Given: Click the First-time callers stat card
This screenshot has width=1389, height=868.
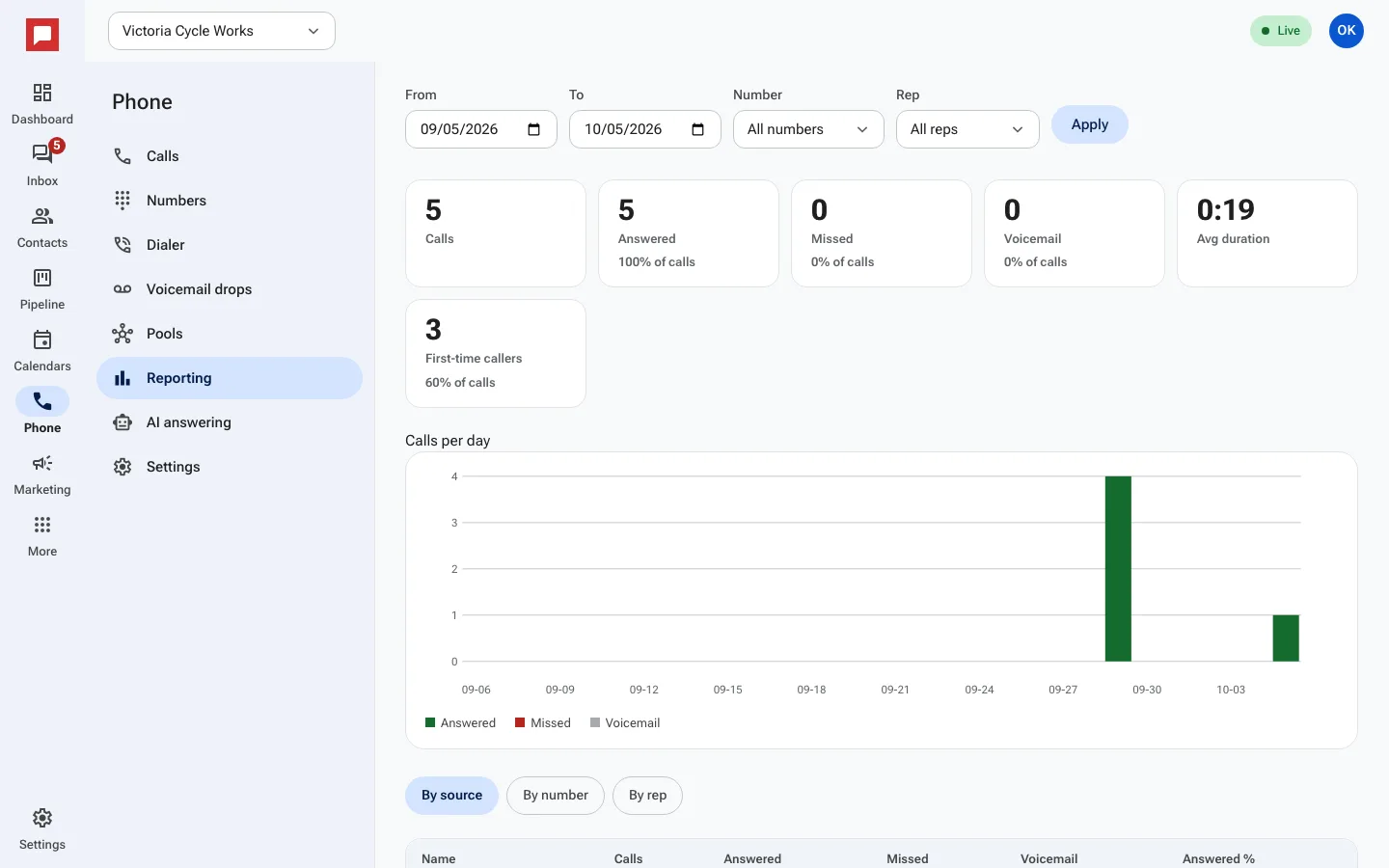Looking at the screenshot, I should click(496, 353).
